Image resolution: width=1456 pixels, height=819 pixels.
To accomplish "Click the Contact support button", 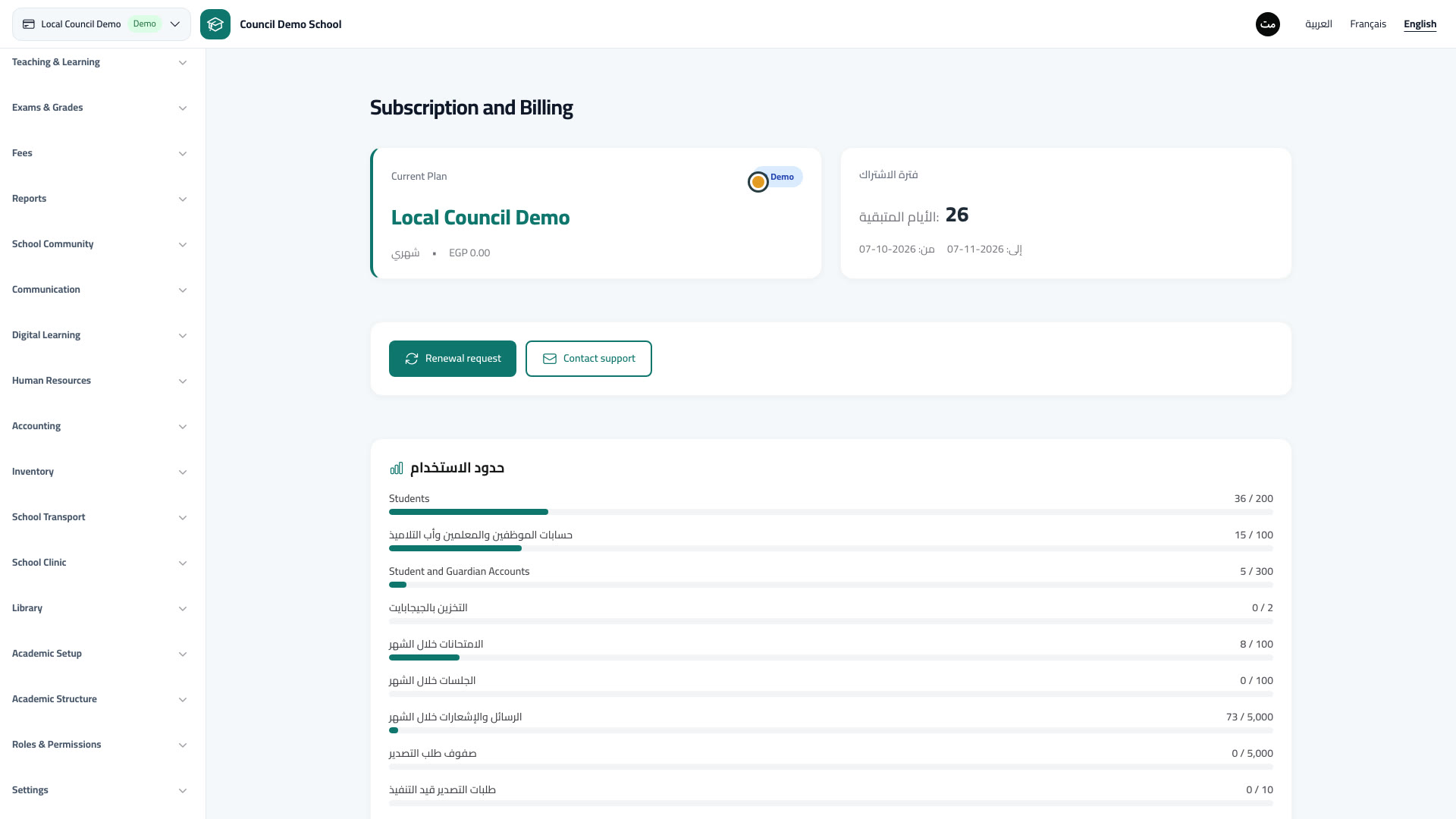I will coord(588,359).
